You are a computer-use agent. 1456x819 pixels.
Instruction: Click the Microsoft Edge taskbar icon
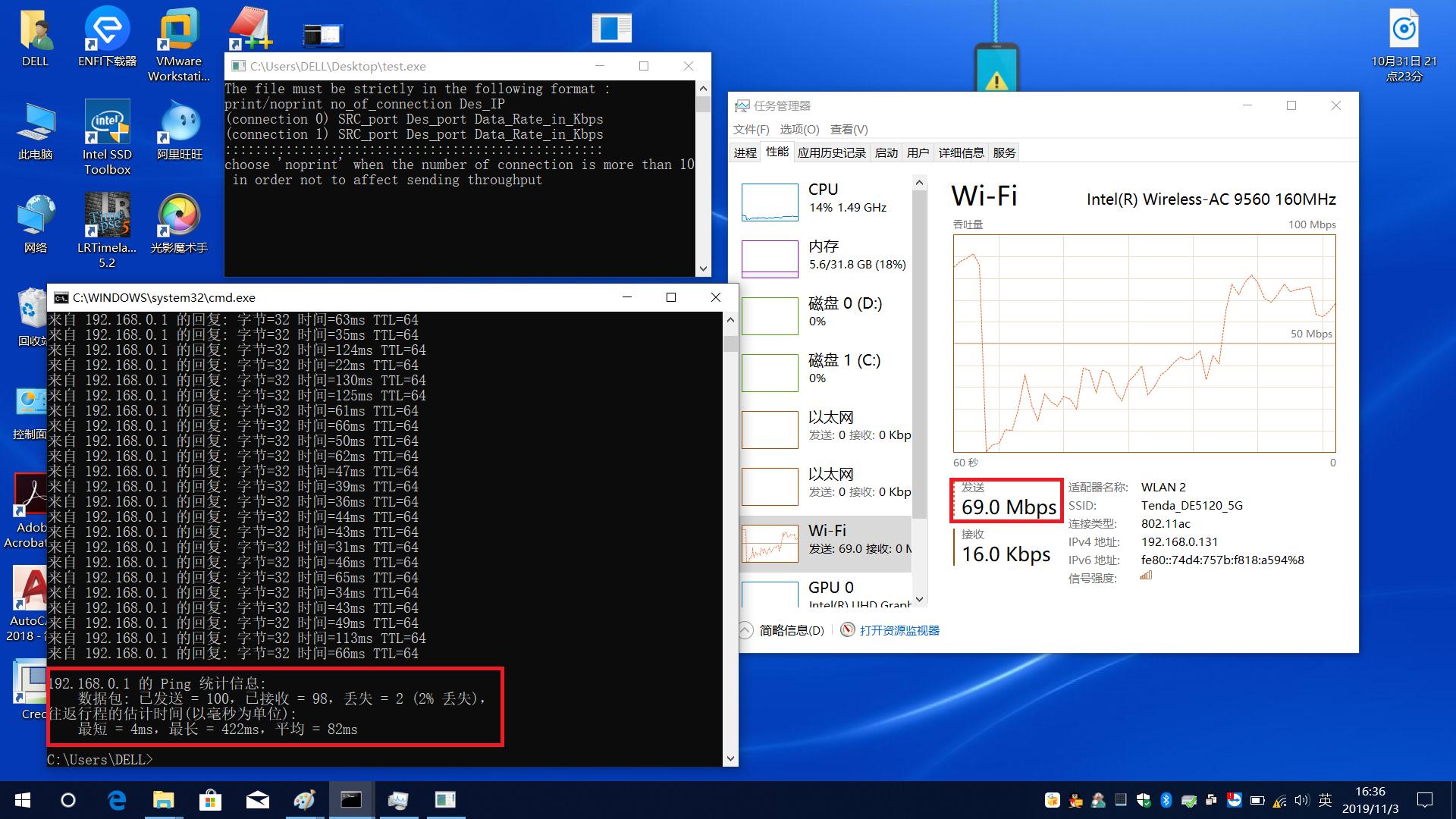(x=117, y=800)
